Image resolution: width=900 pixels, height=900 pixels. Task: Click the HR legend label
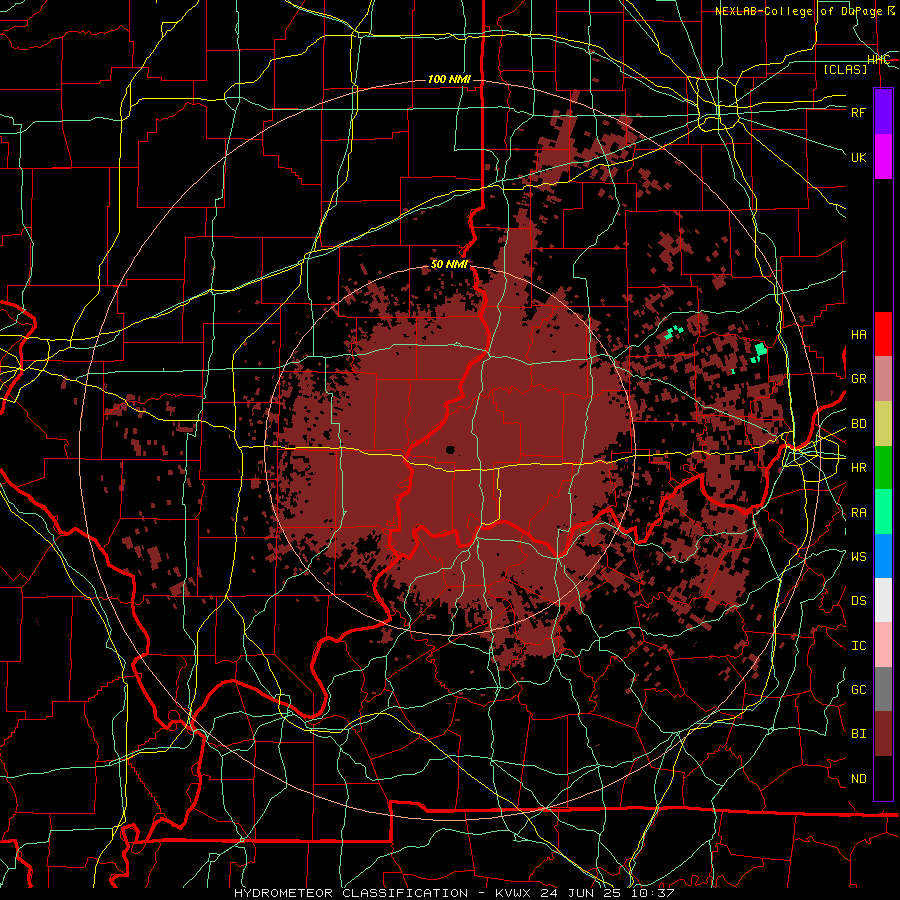coord(858,468)
